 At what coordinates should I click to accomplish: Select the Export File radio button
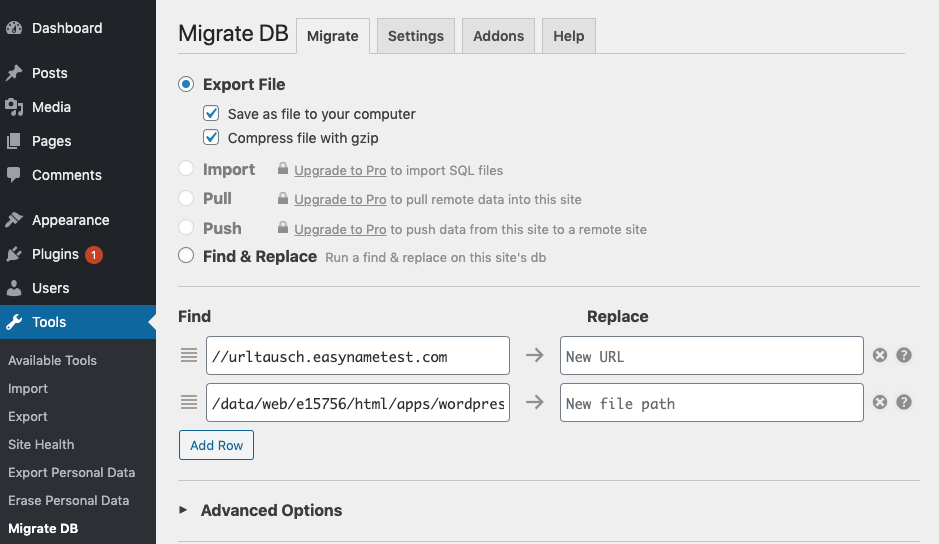point(186,84)
